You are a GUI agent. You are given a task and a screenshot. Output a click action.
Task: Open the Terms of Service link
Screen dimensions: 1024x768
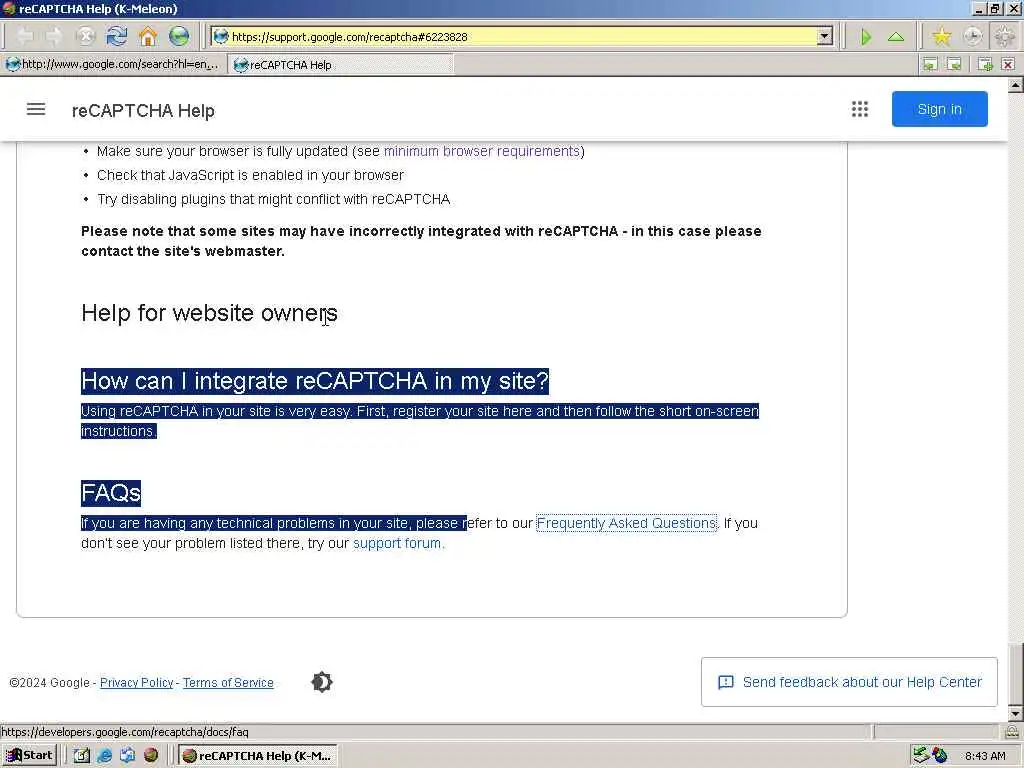click(x=228, y=682)
